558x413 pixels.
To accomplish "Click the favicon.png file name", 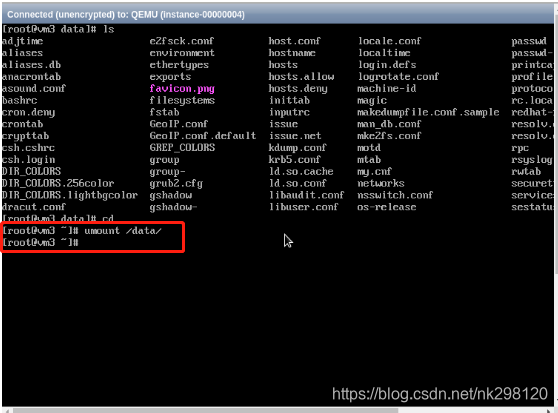I will (x=182, y=88).
